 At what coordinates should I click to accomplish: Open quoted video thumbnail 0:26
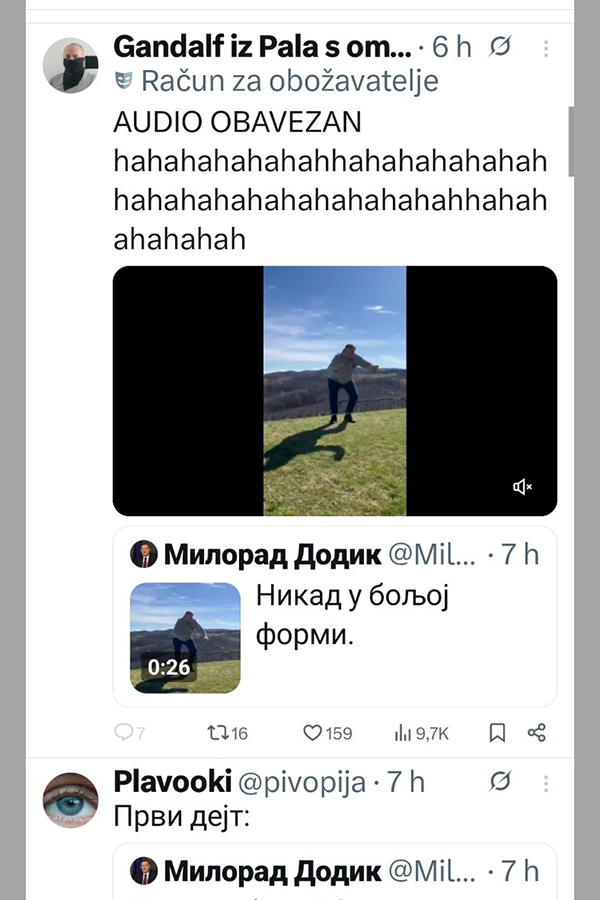point(185,638)
